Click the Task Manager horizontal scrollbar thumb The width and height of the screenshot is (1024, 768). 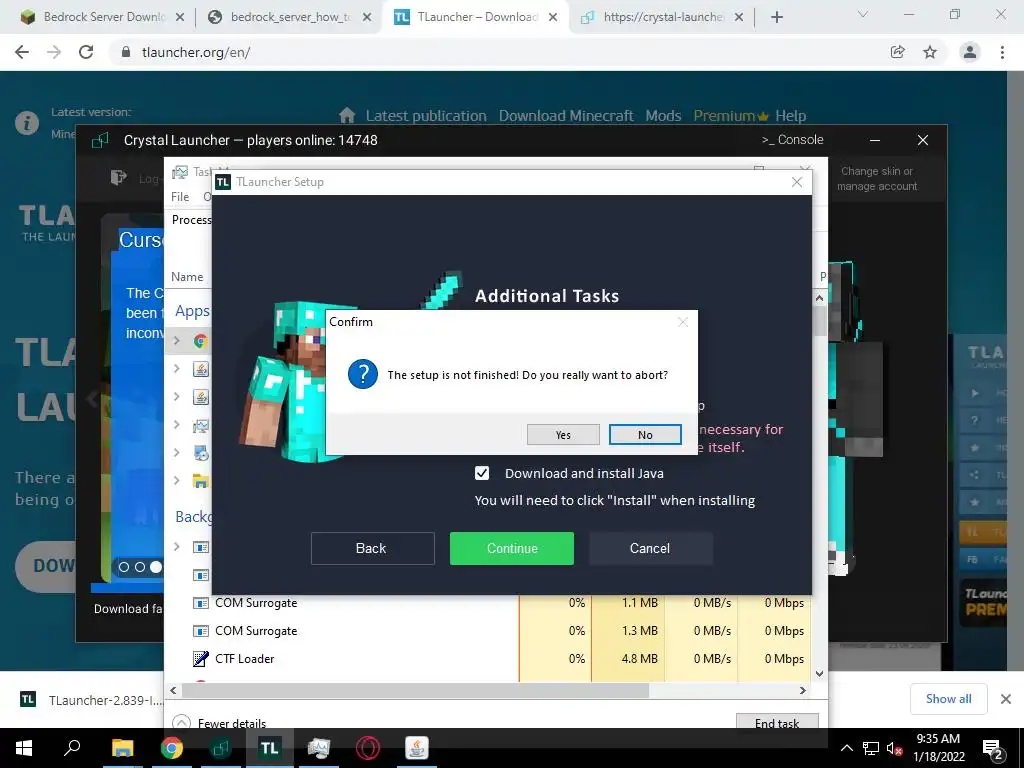pos(416,690)
